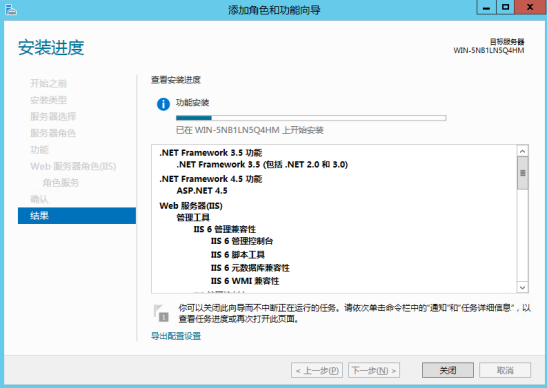Click the 关闭 button
This screenshot has width=547, height=388.
point(448,370)
